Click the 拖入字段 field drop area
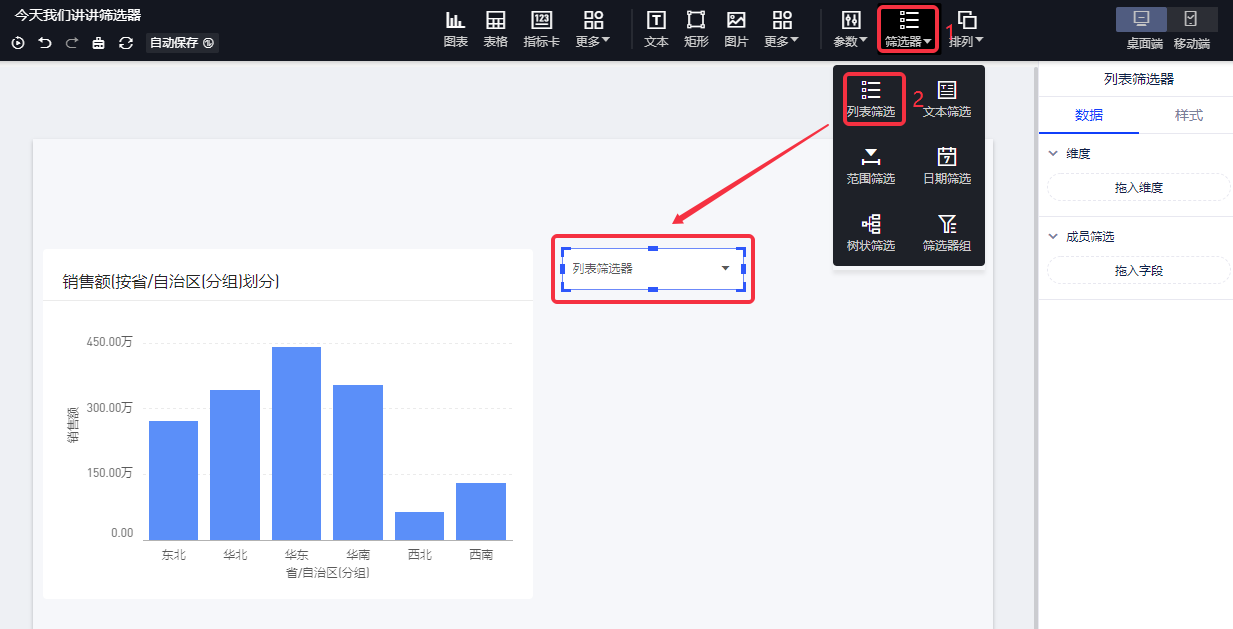This screenshot has height=629, width=1233. coord(1138,270)
